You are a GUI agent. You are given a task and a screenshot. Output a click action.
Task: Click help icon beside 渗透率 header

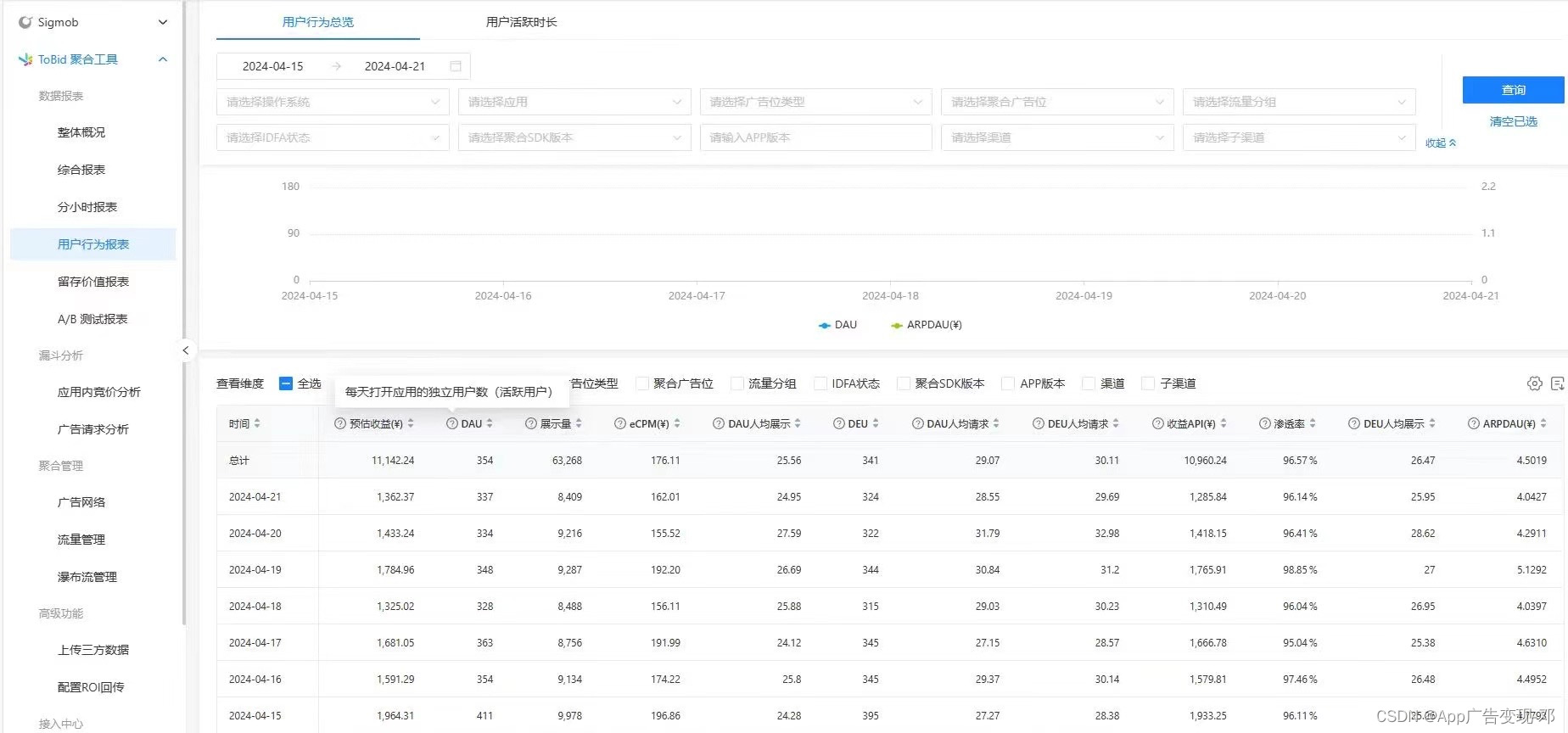click(1265, 423)
